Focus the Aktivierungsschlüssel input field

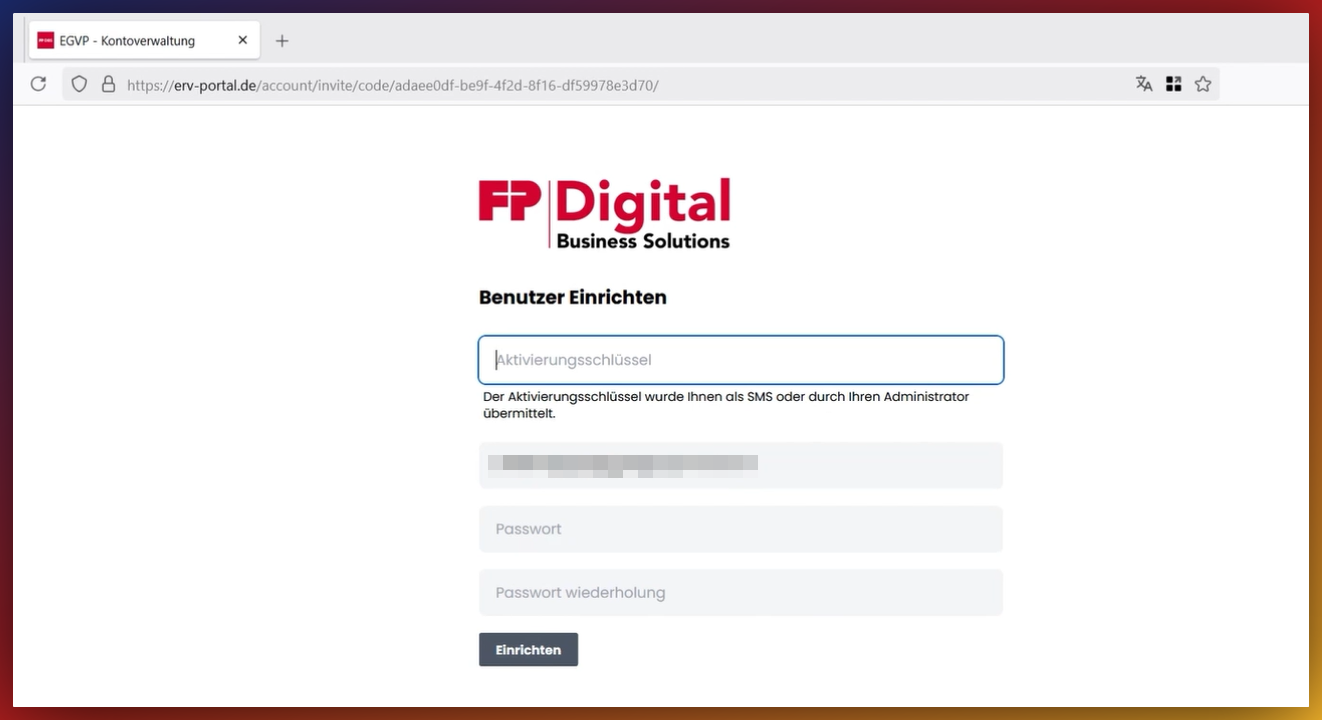[x=741, y=360]
